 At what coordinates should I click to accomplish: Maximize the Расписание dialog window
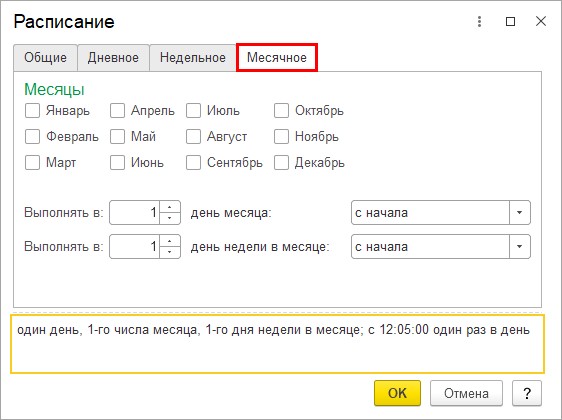[x=510, y=22]
